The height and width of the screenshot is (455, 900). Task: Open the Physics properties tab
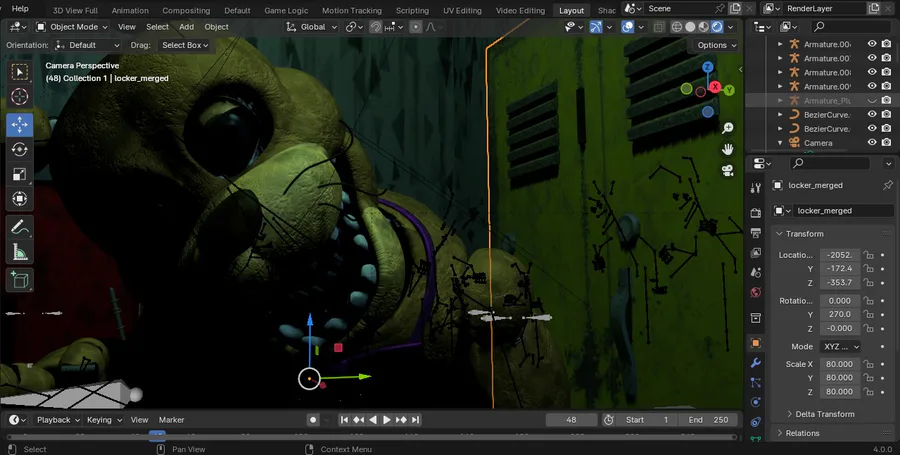[x=755, y=402]
